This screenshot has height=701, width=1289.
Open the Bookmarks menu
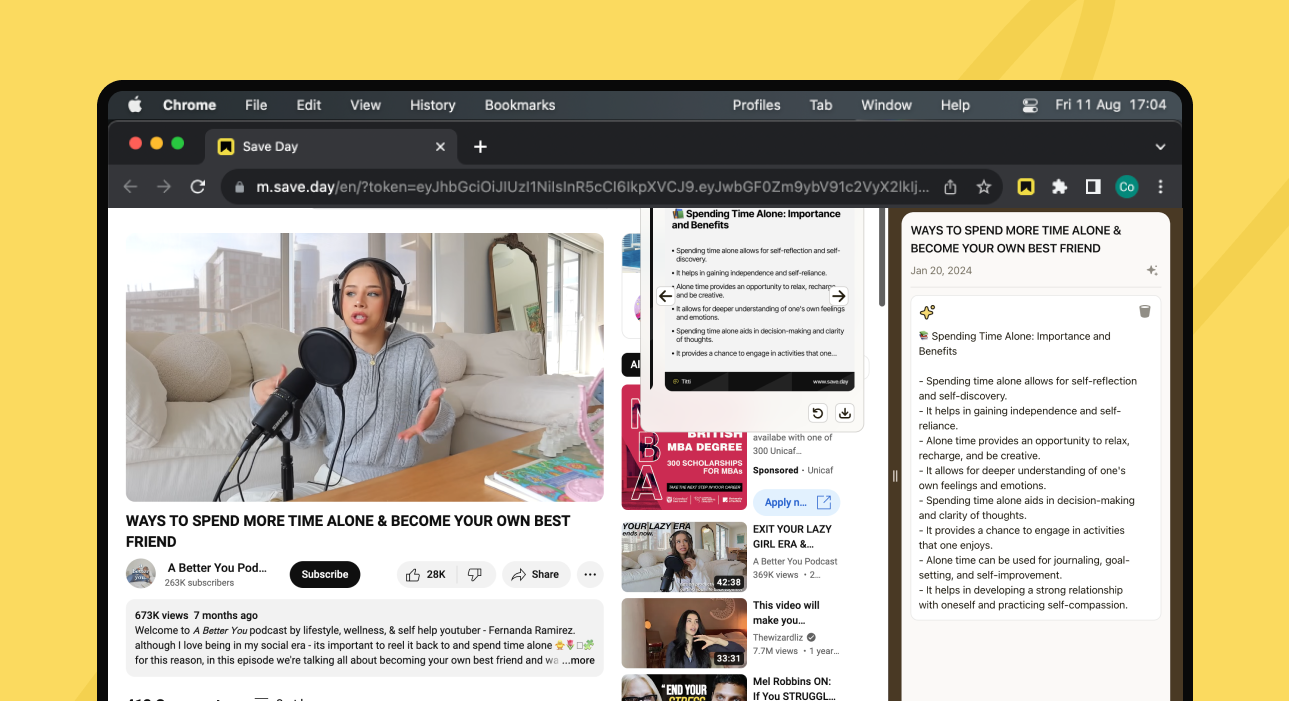(520, 105)
